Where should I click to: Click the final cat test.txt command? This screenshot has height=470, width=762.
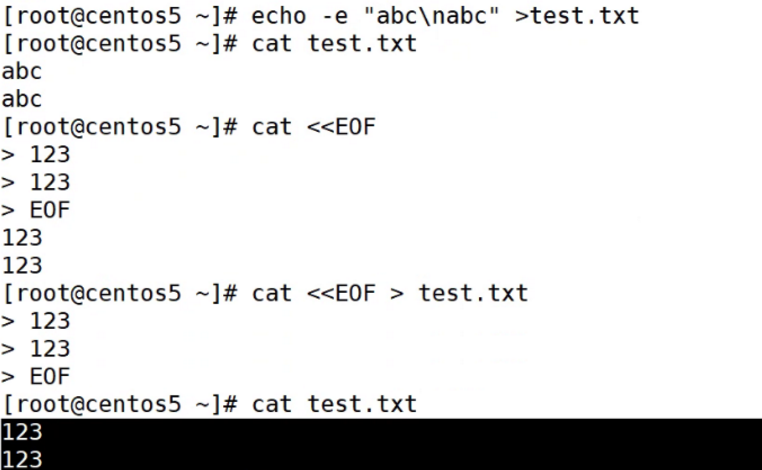click(334, 404)
